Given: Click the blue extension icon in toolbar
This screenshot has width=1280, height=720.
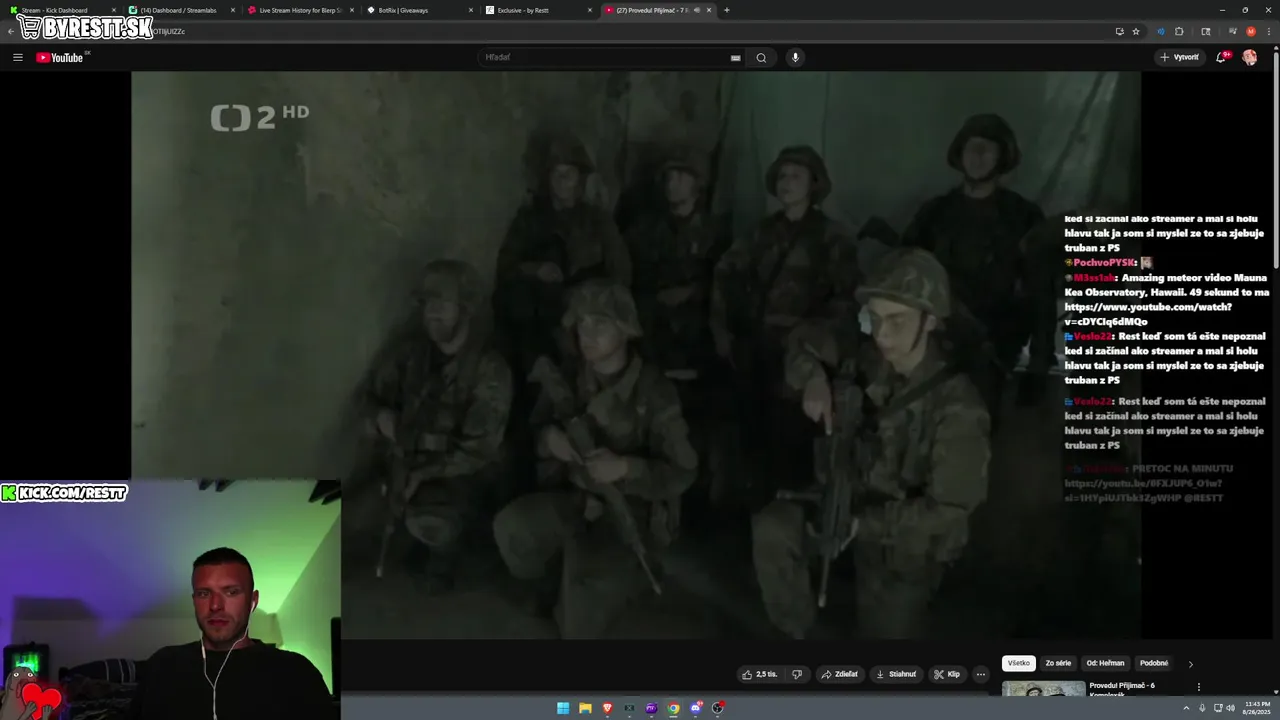Looking at the screenshot, I should tap(1160, 31).
